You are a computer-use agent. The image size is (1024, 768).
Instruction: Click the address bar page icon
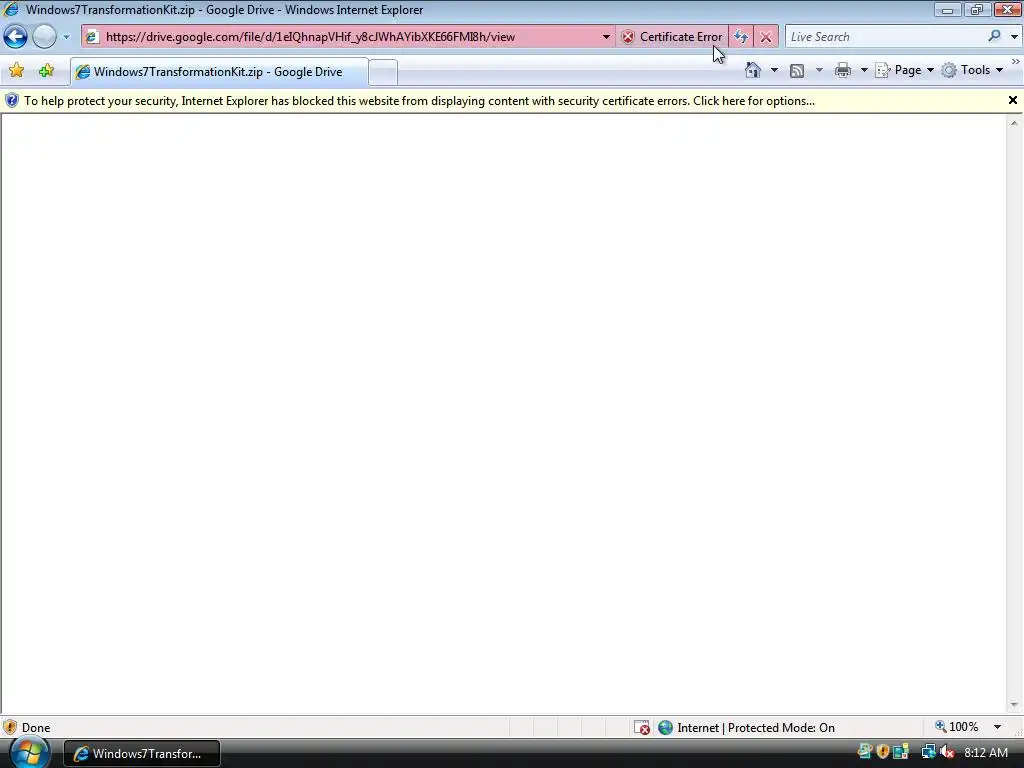[92, 37]
